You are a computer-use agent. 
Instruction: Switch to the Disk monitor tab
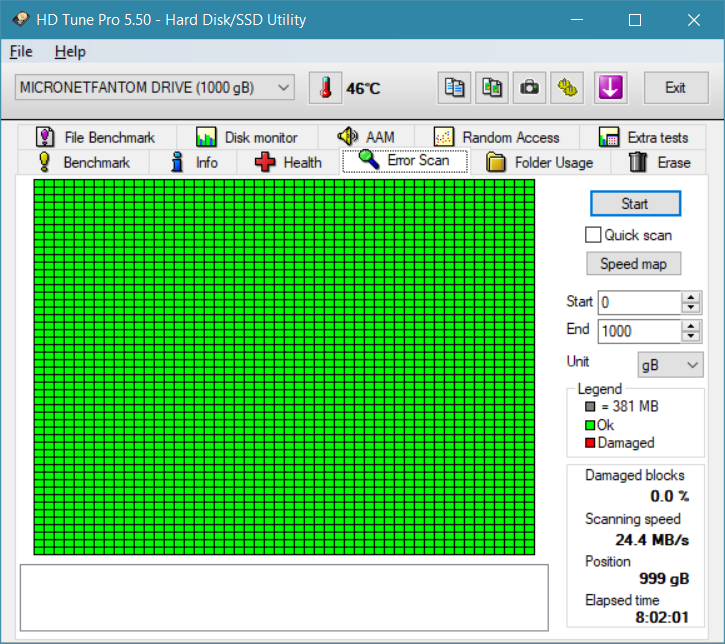coord(247,137)
